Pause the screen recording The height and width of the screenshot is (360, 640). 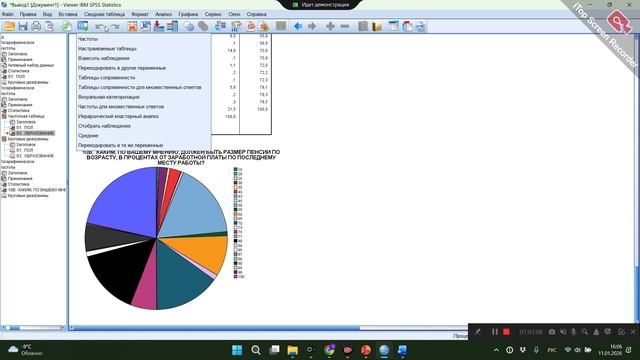pos(494,332)
